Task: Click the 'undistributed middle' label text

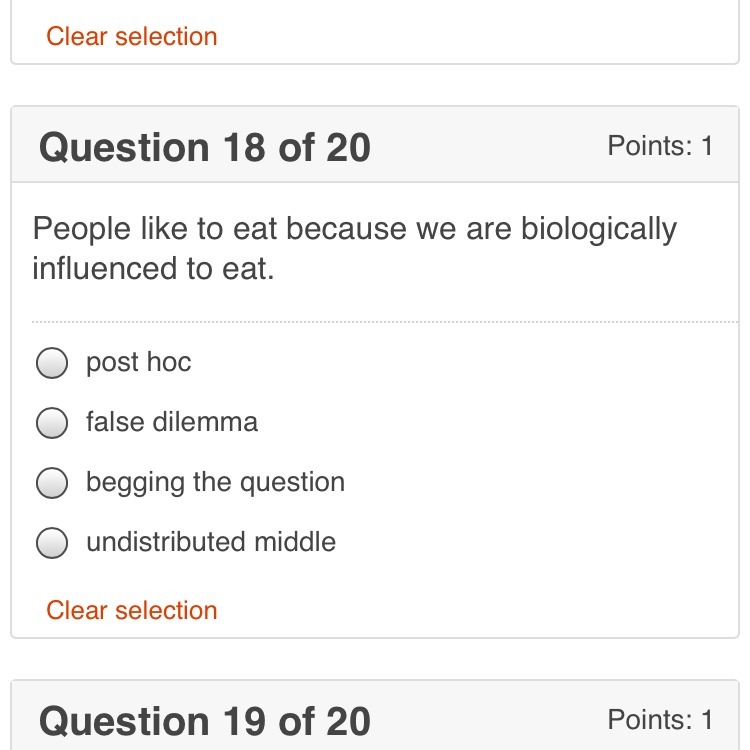Action: pyautogui.click(x=211, y=542)
